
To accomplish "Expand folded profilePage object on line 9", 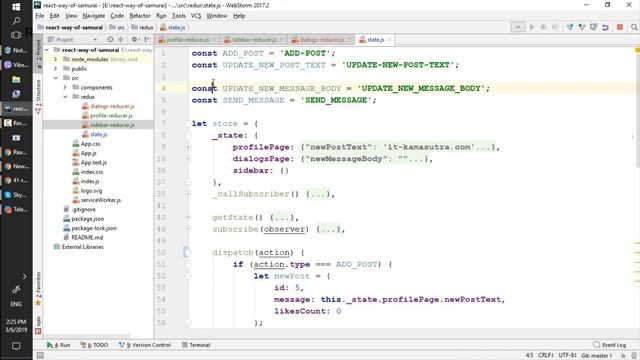I will click(x=188, y=147).
